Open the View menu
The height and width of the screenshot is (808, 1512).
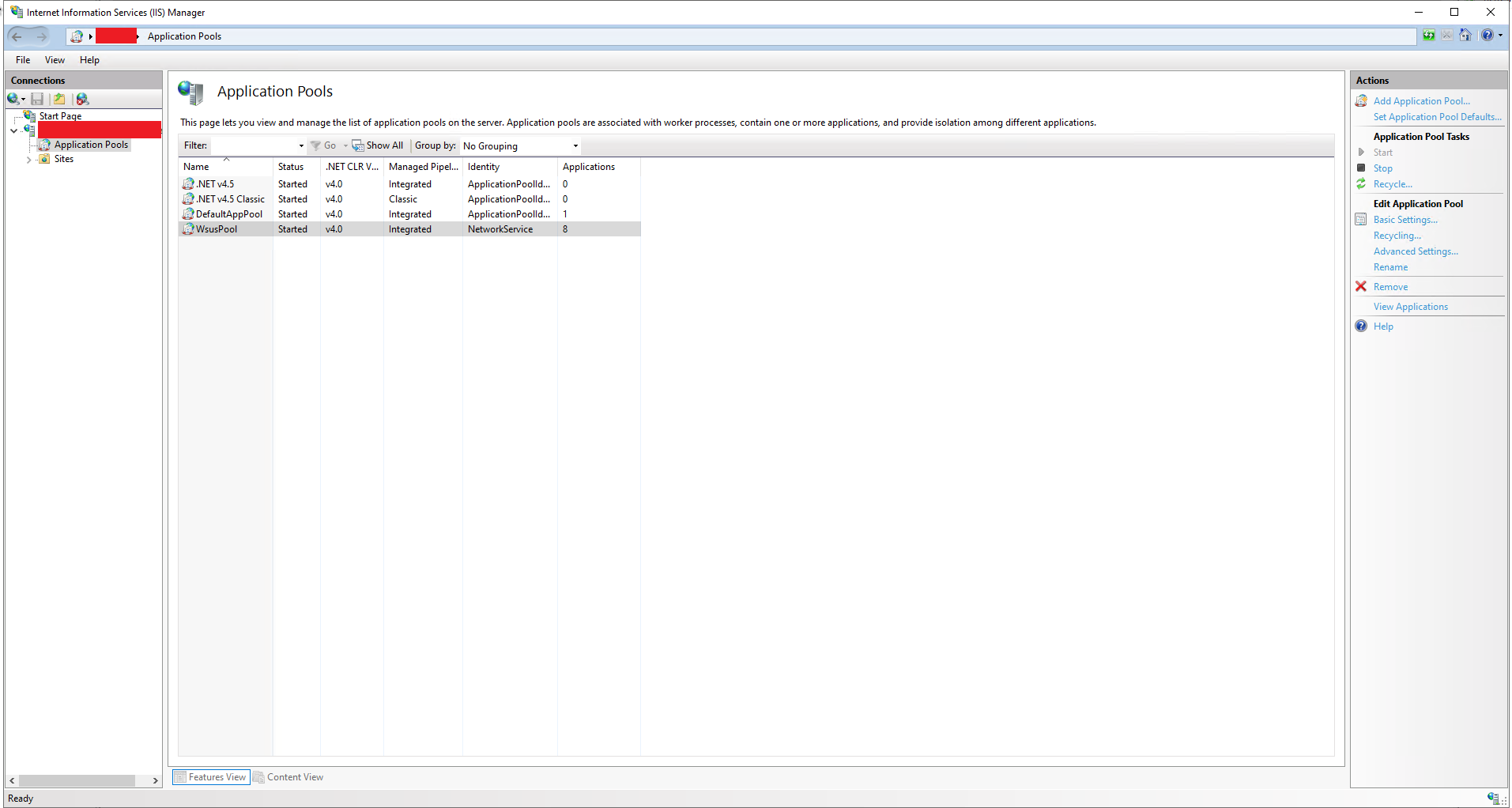(x=55, y=60)
